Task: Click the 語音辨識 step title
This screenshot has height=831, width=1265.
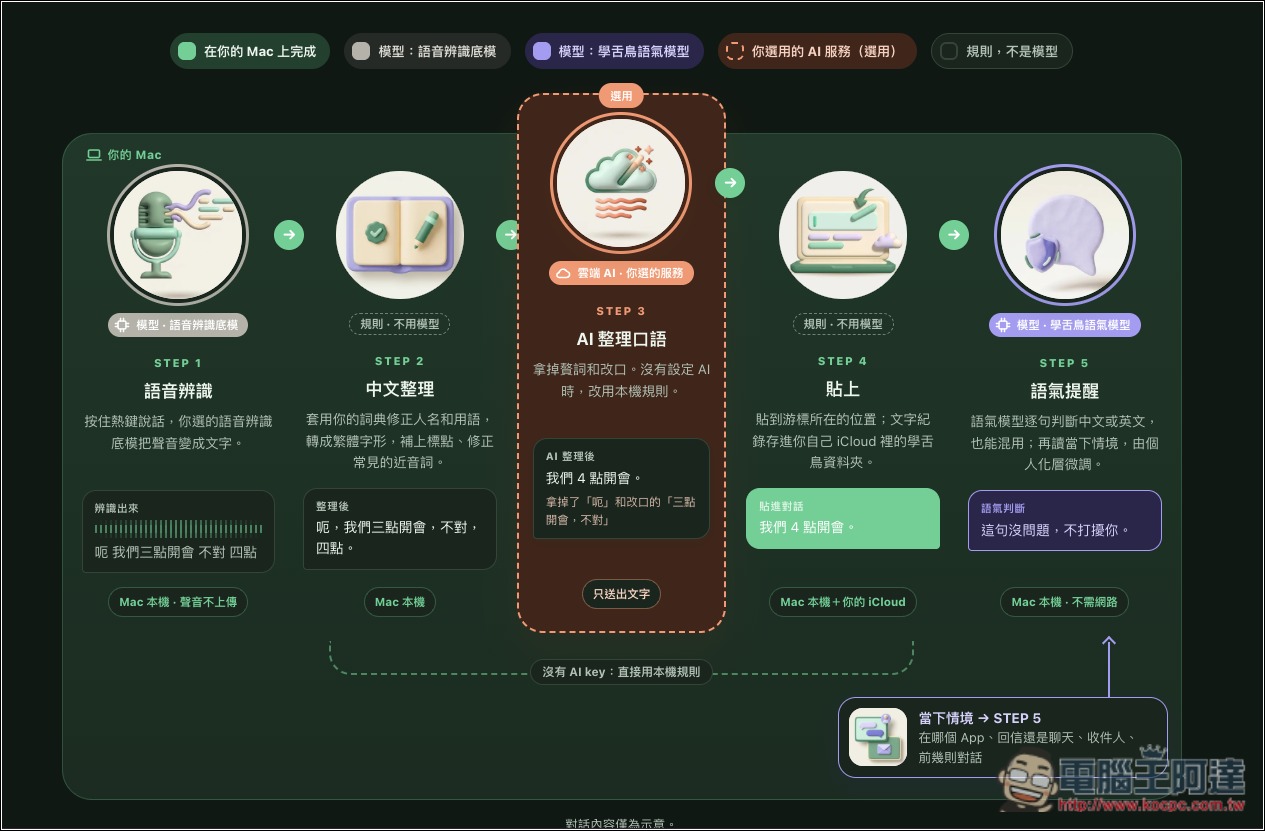Action: 178,391
